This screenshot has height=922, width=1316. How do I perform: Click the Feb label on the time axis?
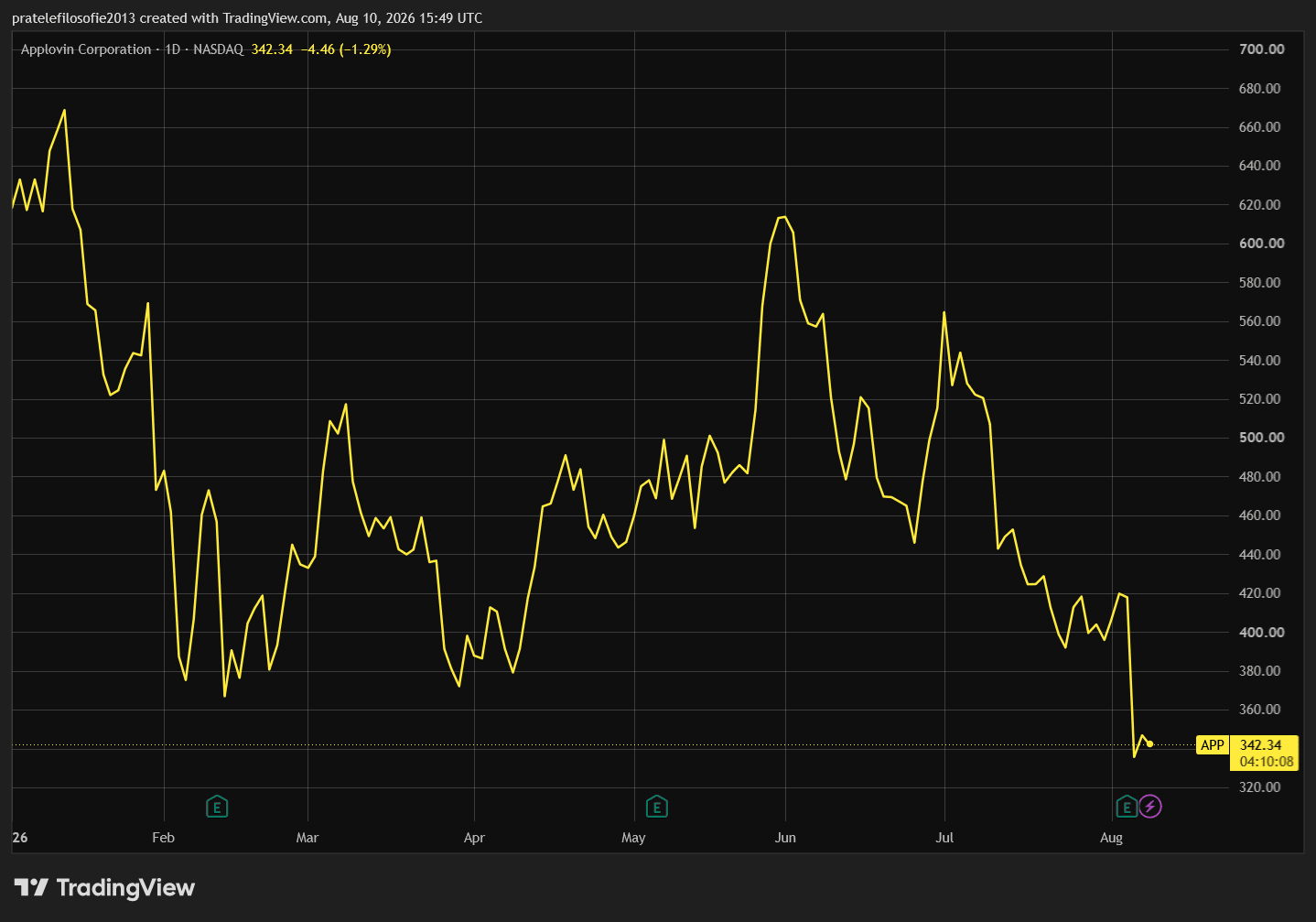coord(164,838)
